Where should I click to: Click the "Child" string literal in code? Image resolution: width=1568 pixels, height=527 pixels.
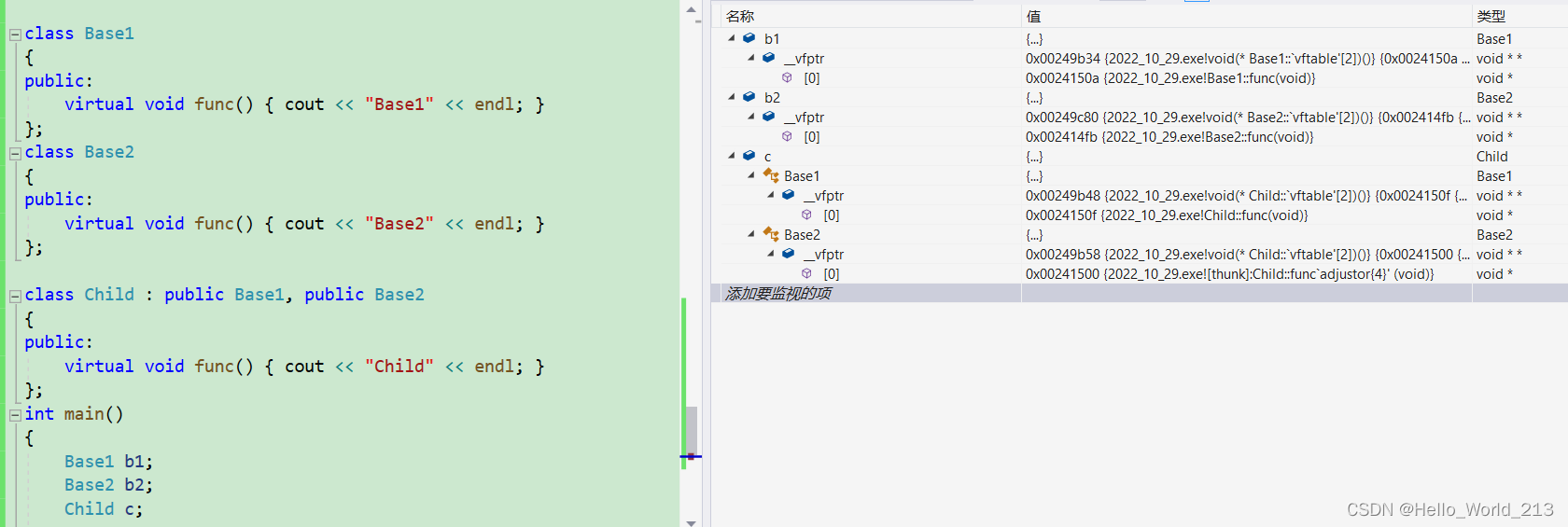point(399,367)
